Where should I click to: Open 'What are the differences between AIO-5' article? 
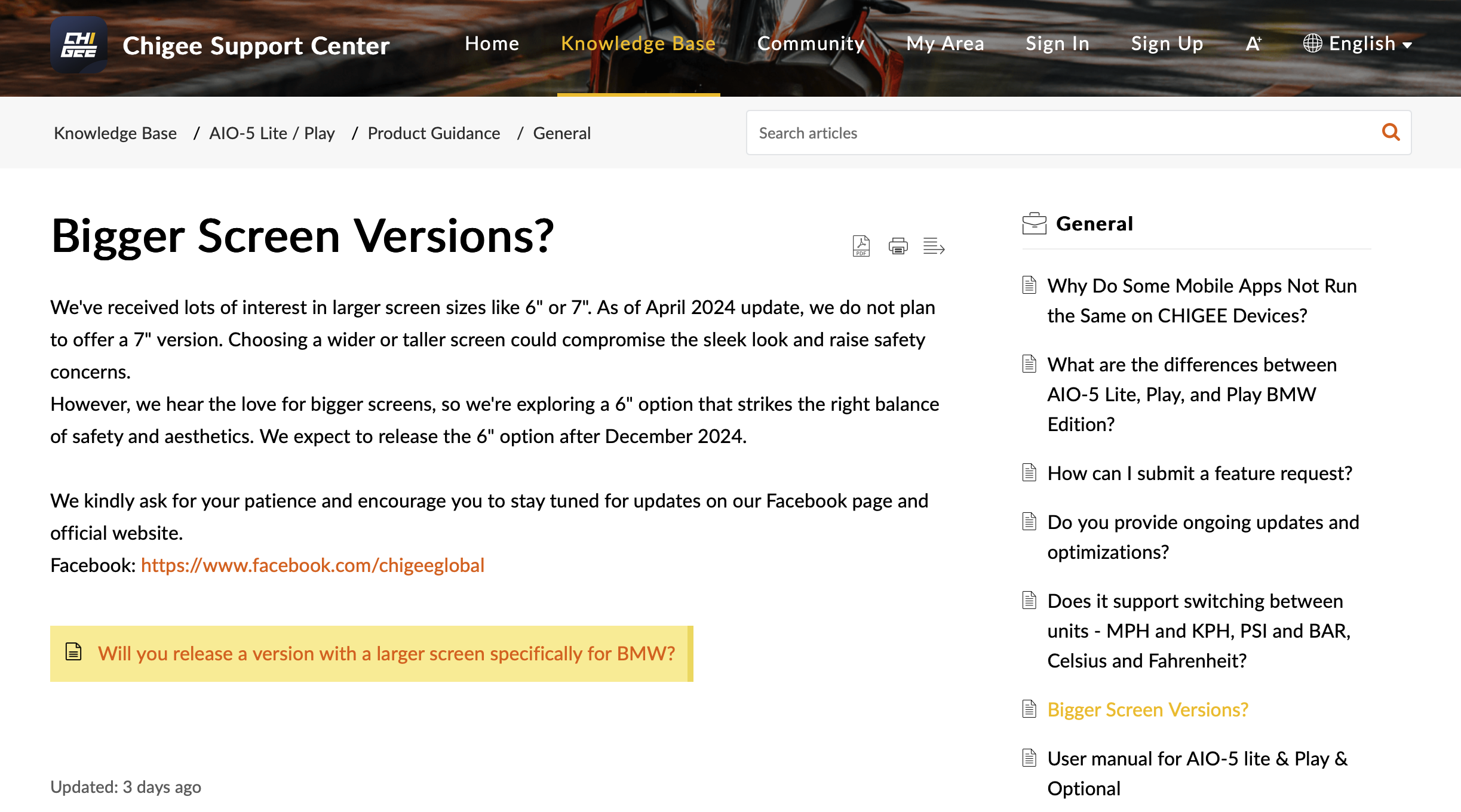[x=1192, y=394]
